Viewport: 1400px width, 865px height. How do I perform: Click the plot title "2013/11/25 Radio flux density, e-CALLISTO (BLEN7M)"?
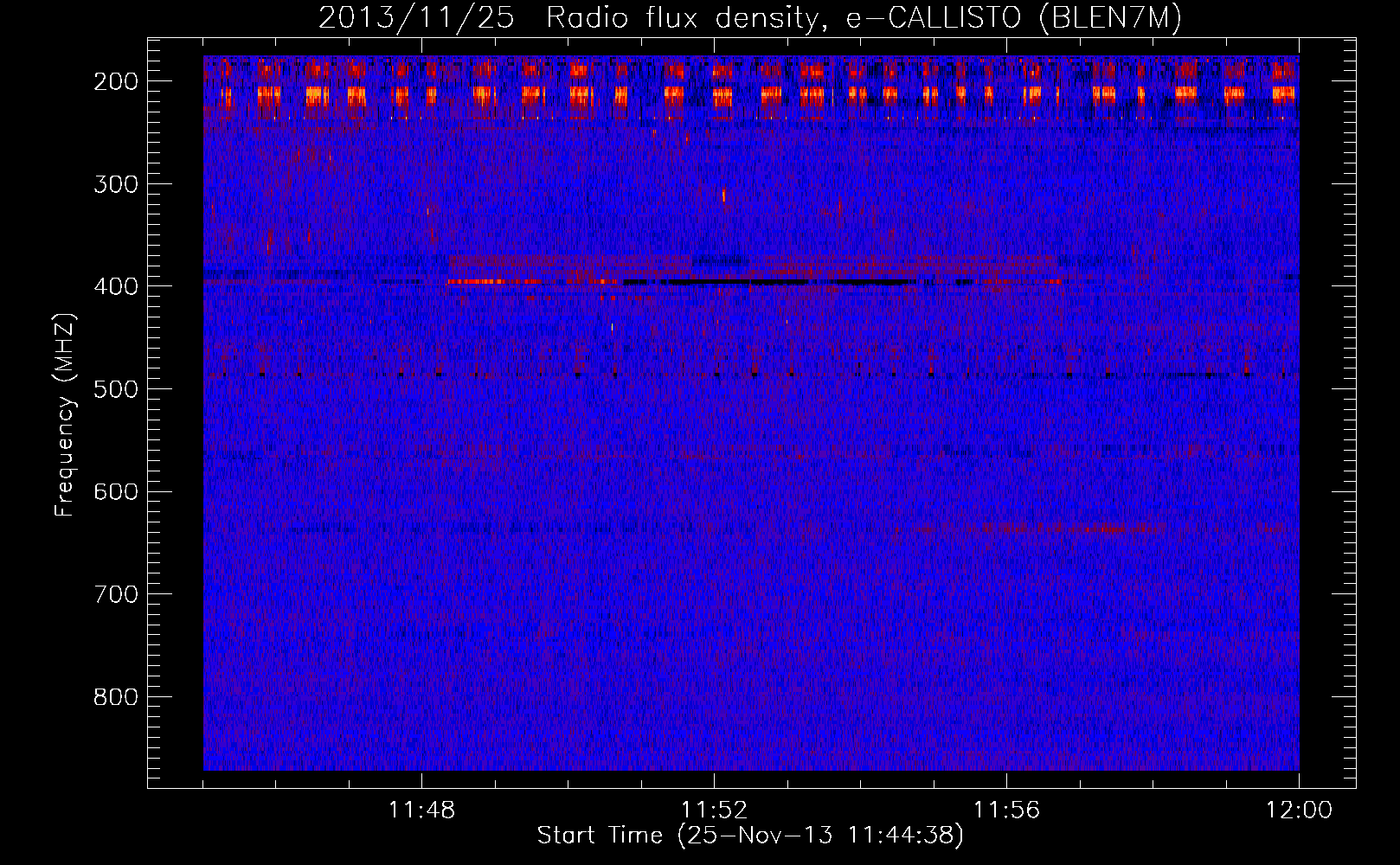coord(750,17)
